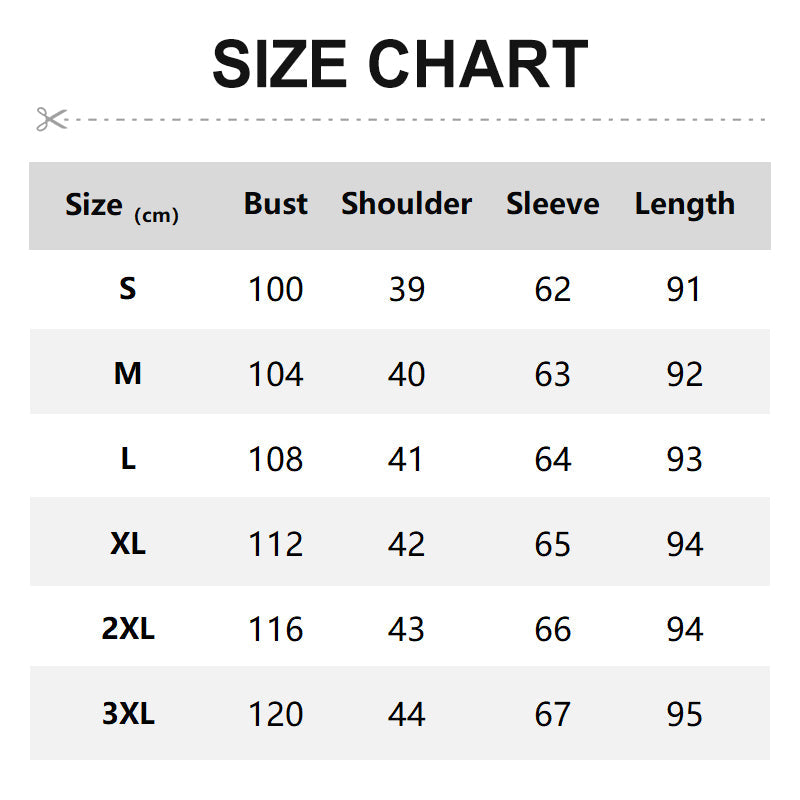Select the Shoulder column header

(x=406, y=204)
